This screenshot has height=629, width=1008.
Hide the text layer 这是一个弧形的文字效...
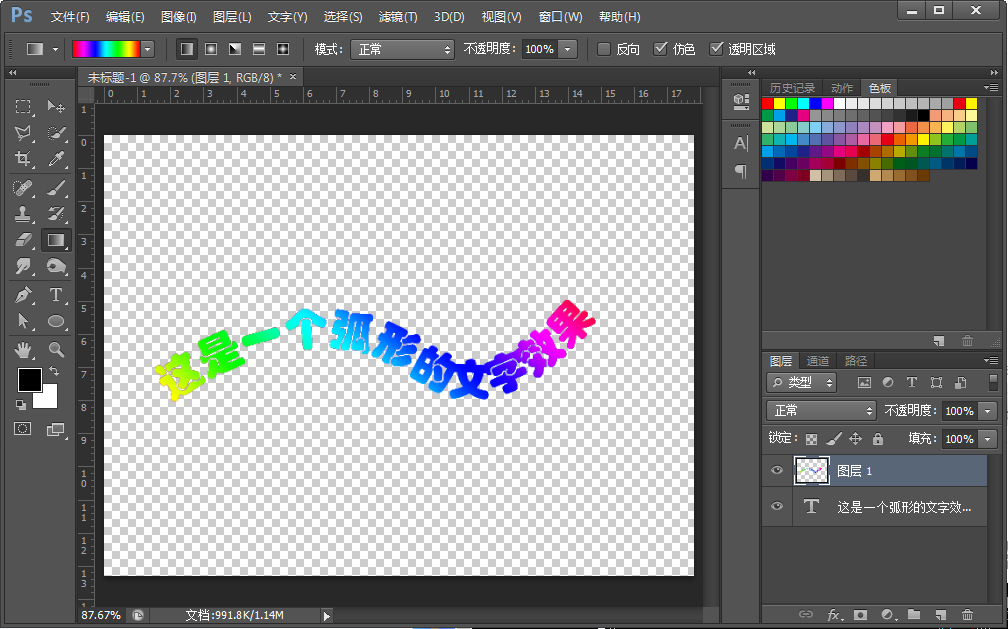click(777, 506)
